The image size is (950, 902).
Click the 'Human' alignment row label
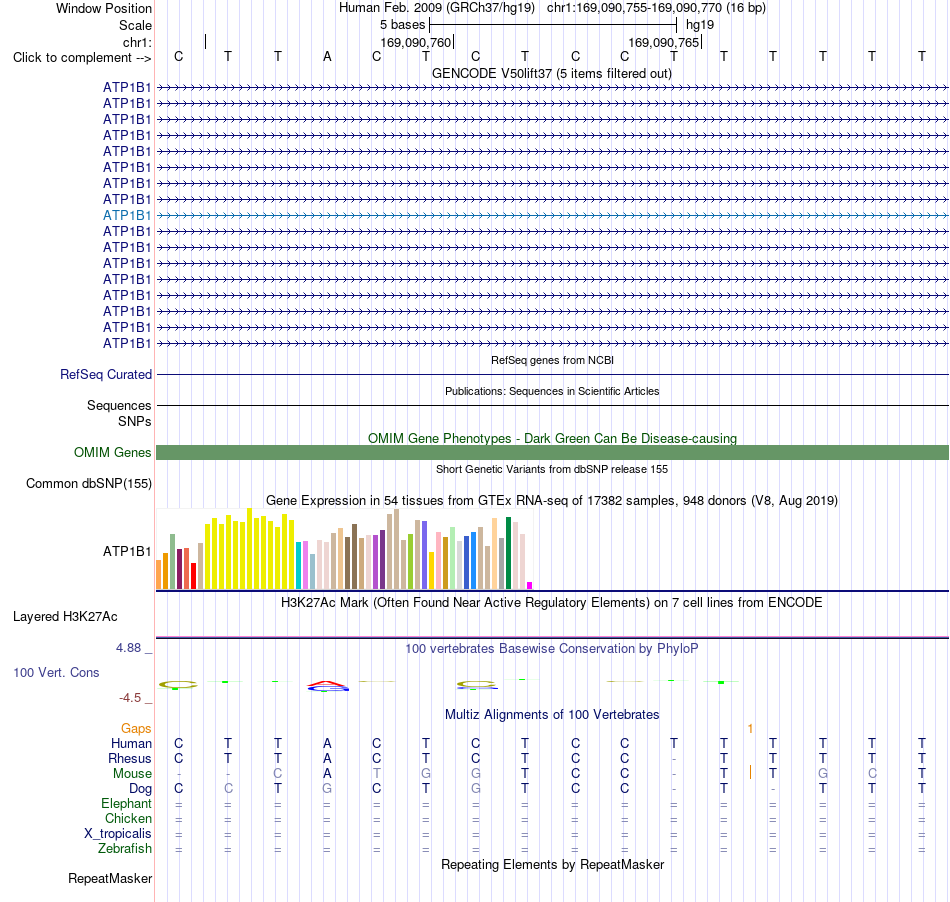131,743
